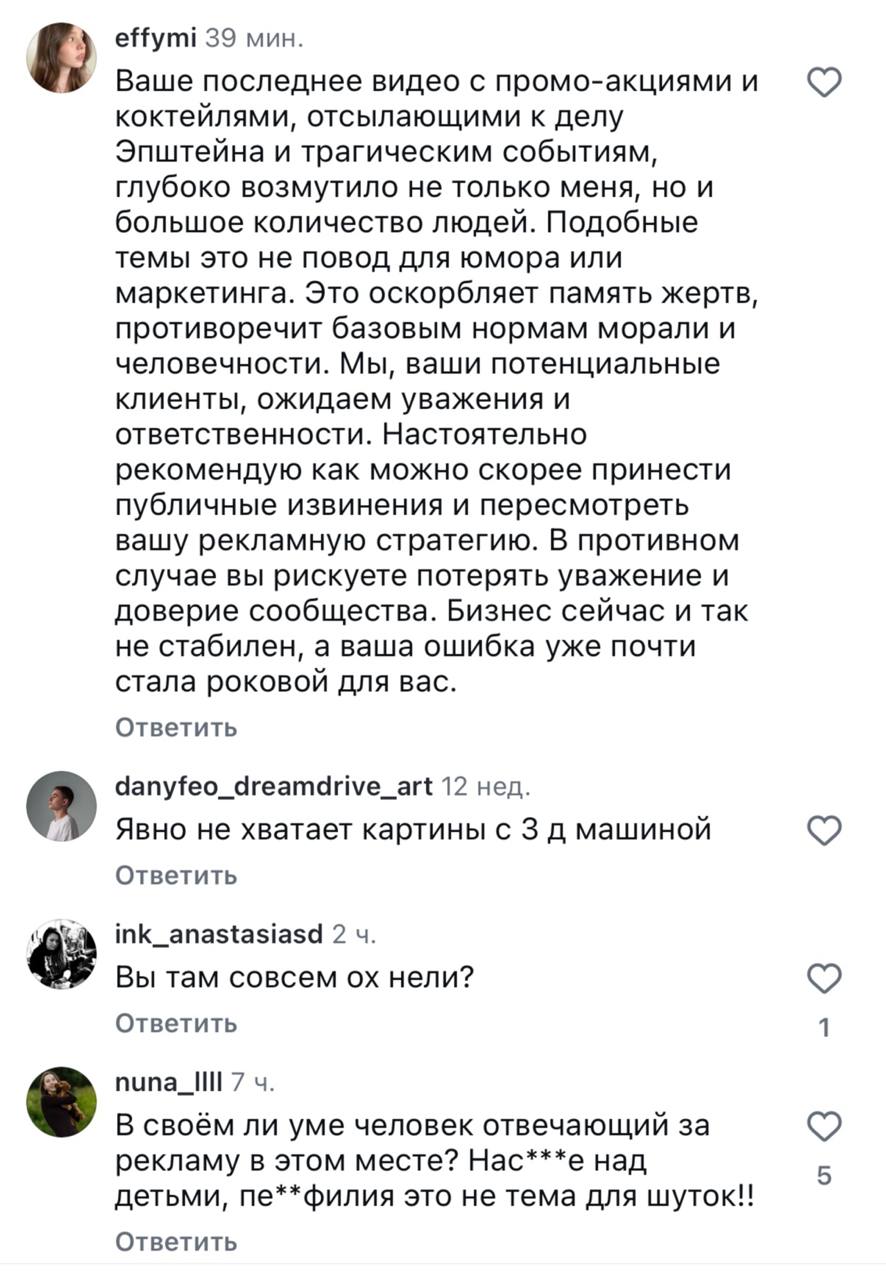Open the danyfeo_dreamdrive_art username link
This screenshot has width=886, height=1280.
(274, 787)
